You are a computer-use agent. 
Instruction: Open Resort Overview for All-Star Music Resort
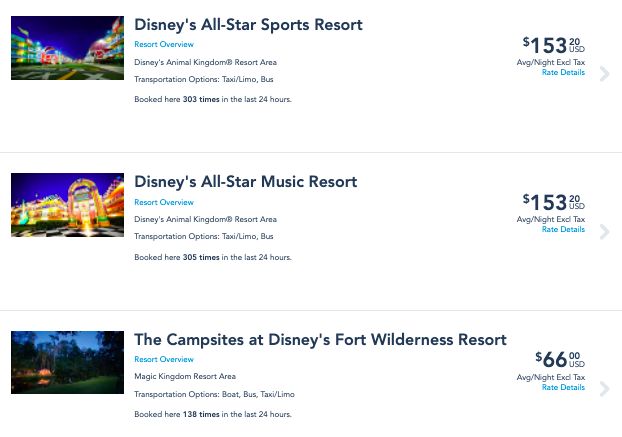coord(164,202)
